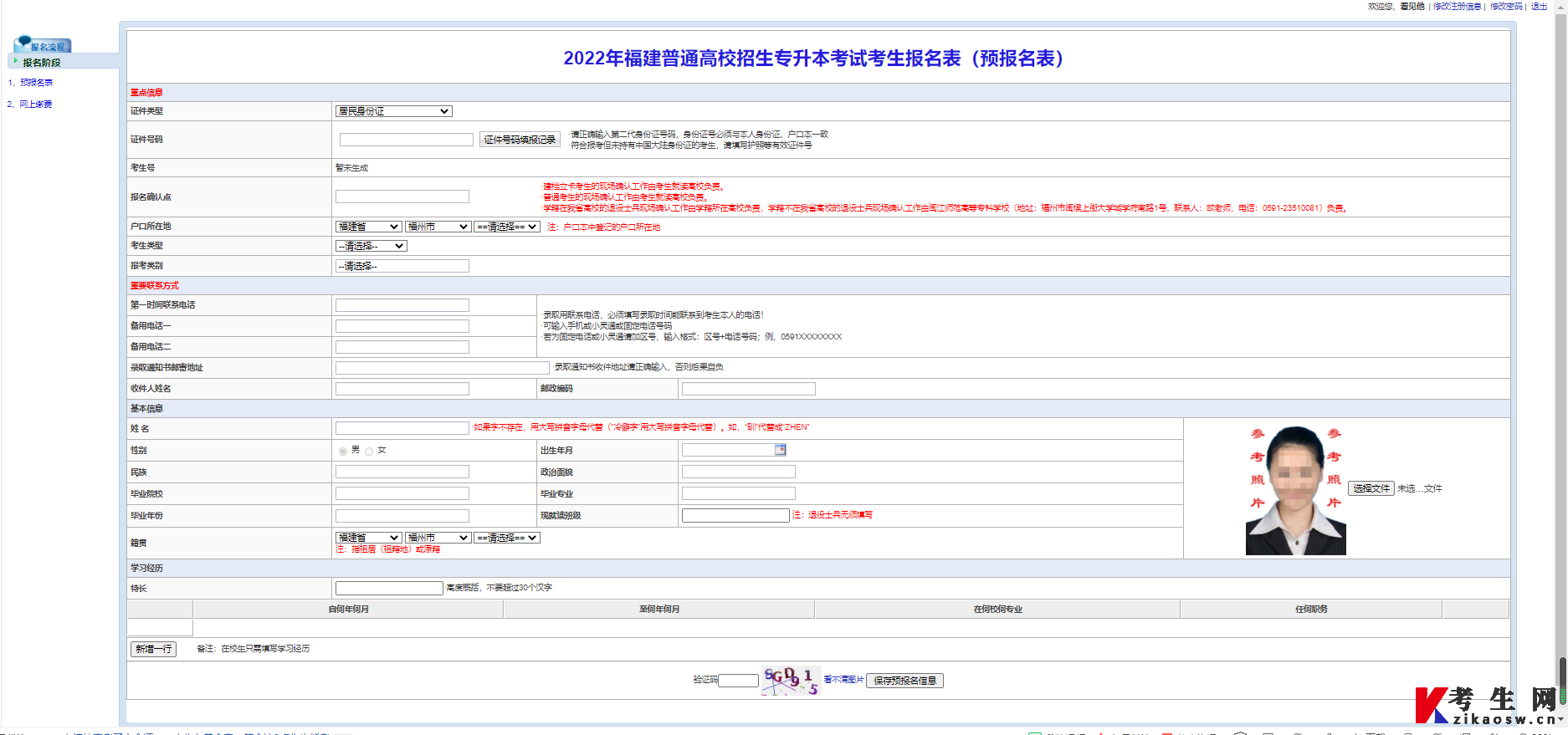Focus the 邮政编码 input field
This screenshot has width=1568, height=735.
749,389
